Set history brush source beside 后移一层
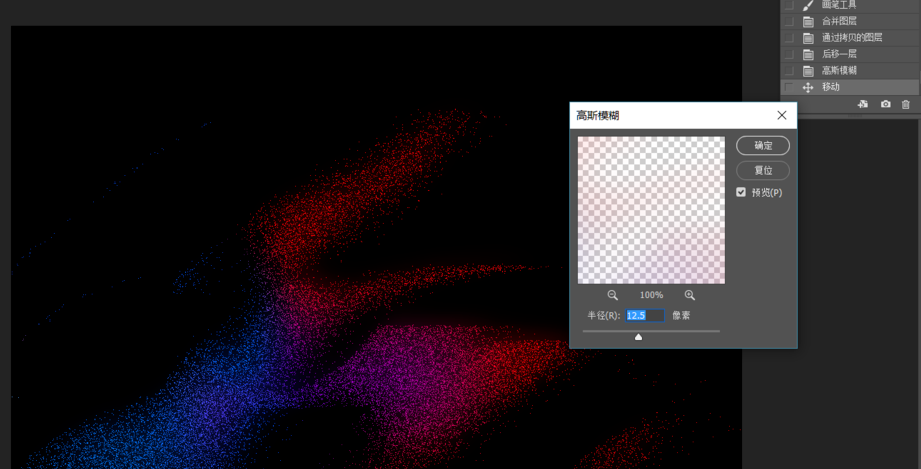This screenshot has width=921, height=469. (789, 54)
